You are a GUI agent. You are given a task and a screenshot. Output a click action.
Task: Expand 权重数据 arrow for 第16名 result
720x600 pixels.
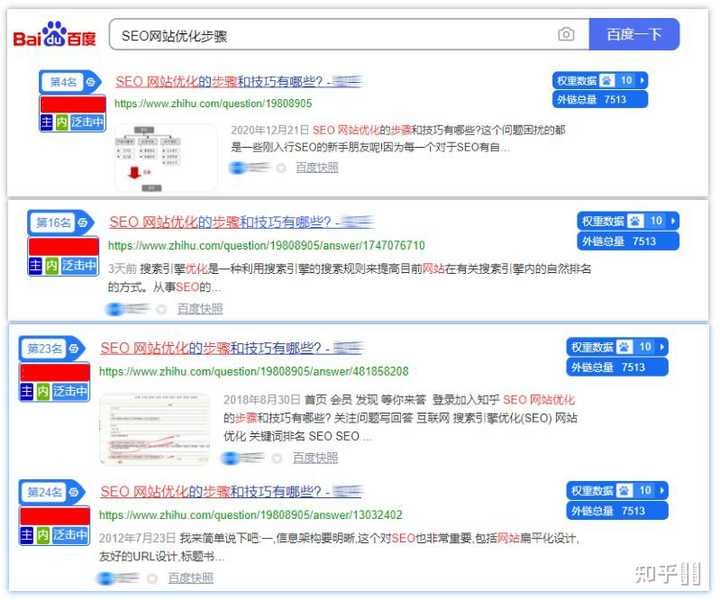[x=673, y=221]
